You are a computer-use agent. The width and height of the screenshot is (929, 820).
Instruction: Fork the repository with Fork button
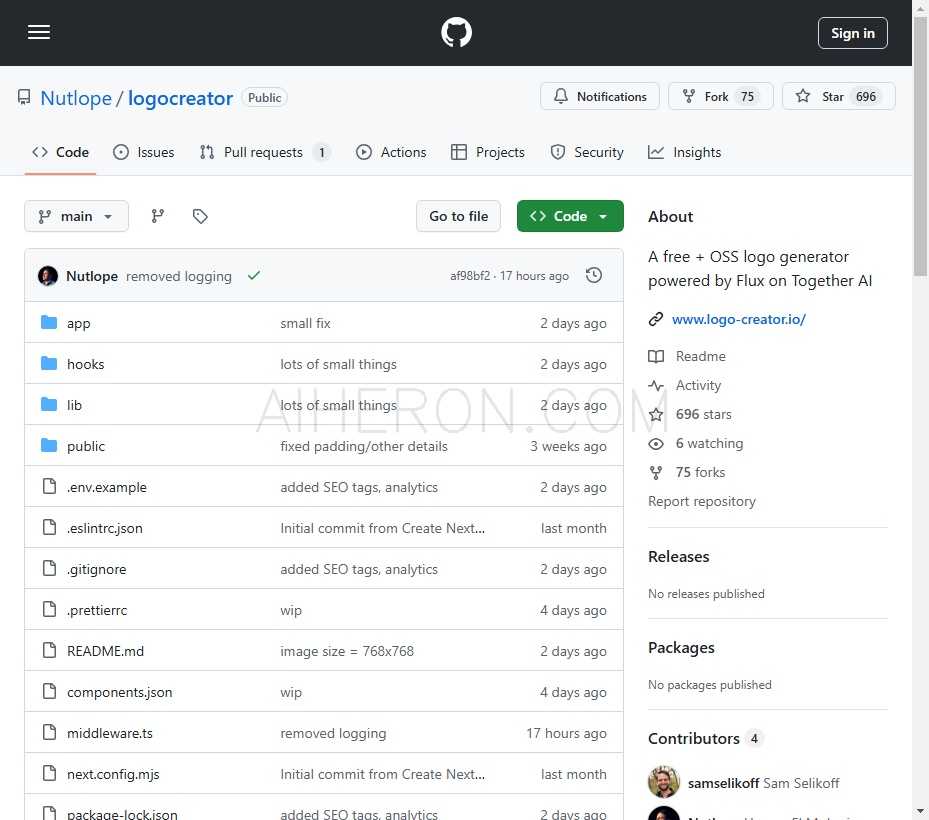pos(720,96)
